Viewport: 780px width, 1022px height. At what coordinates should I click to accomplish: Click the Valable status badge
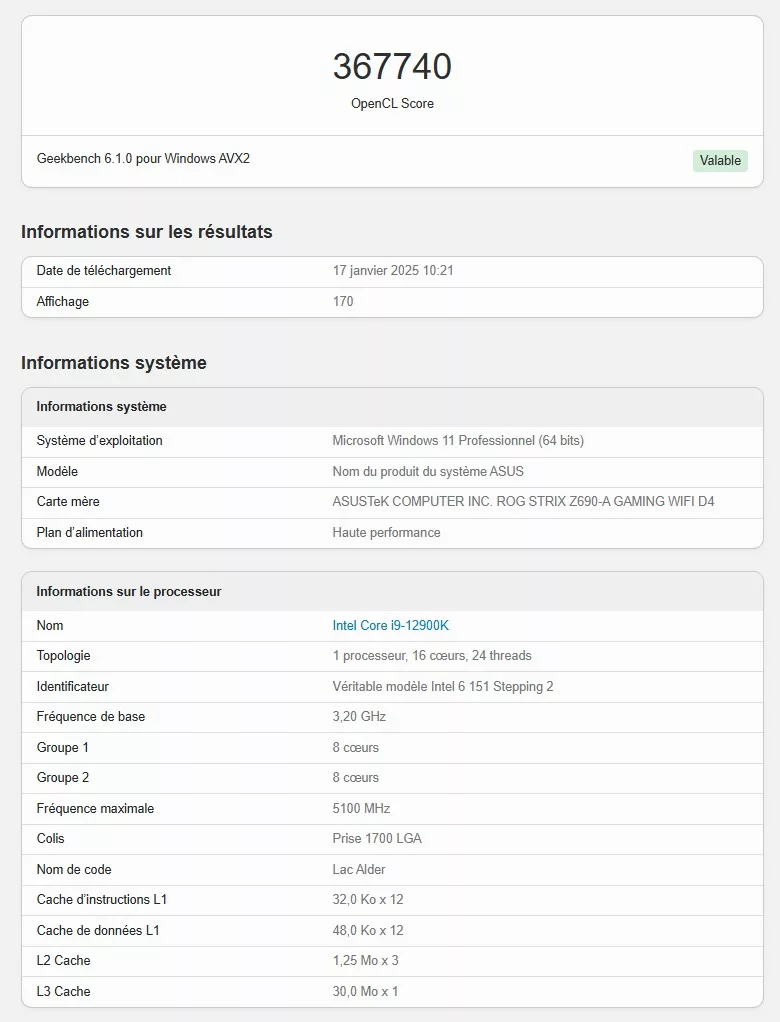[x=720, y=160]
